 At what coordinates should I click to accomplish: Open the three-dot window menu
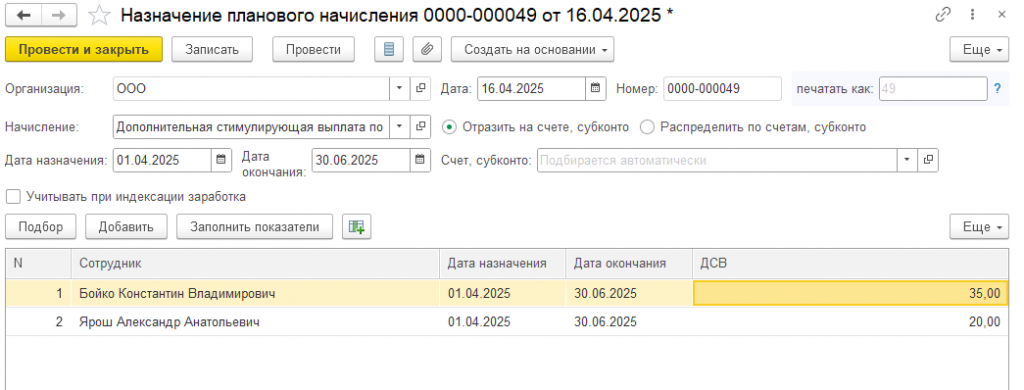point(973,15)
